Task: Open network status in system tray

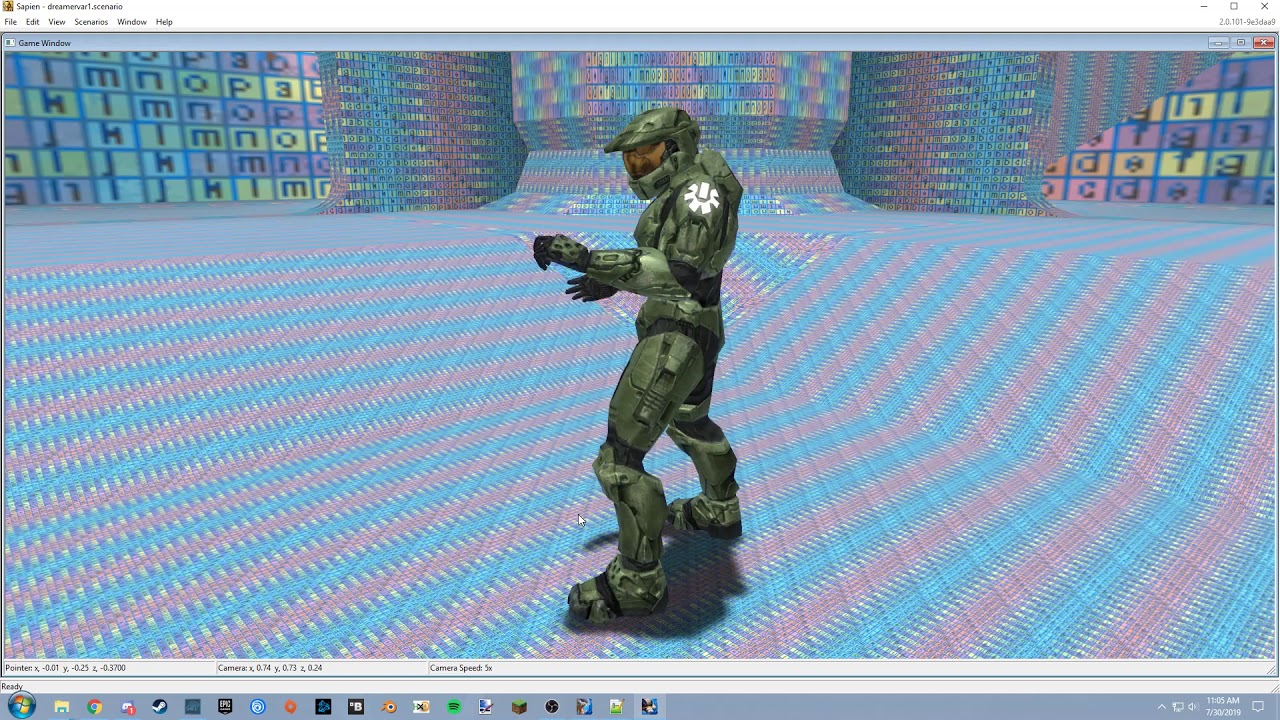Action: [x=1177, y=707]
